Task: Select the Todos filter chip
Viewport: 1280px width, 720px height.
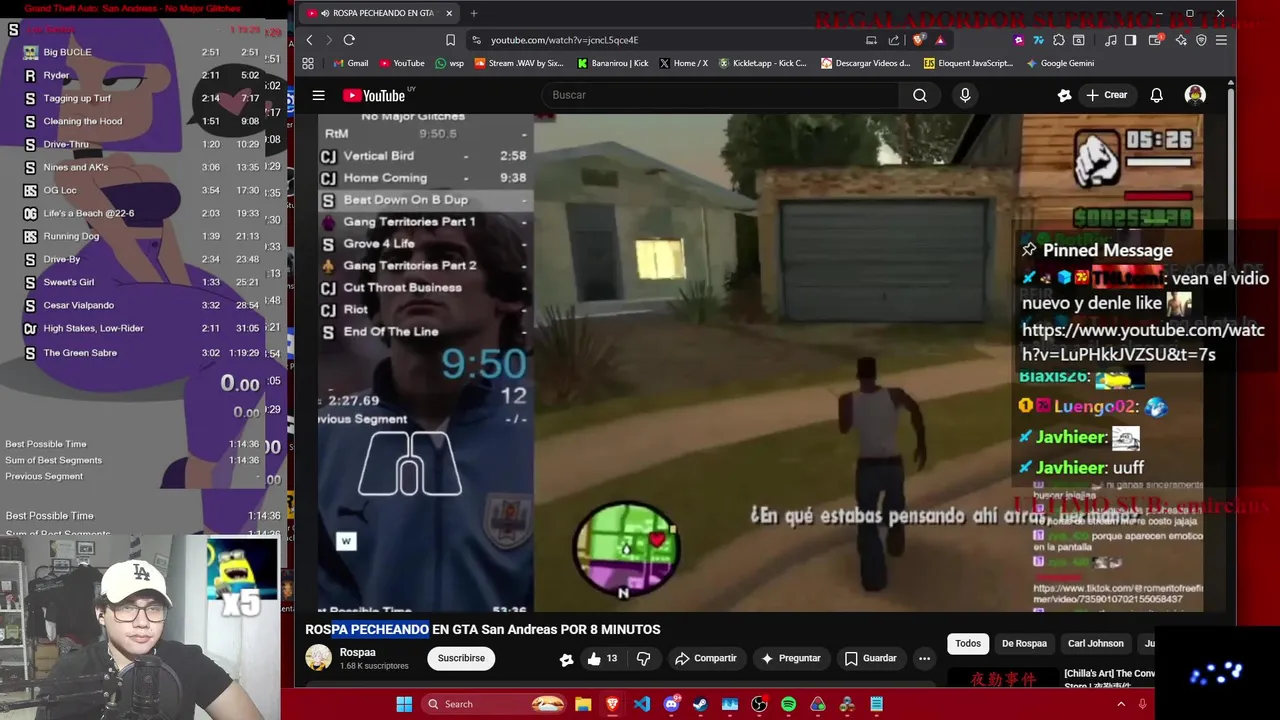Action: click(968, 643)
